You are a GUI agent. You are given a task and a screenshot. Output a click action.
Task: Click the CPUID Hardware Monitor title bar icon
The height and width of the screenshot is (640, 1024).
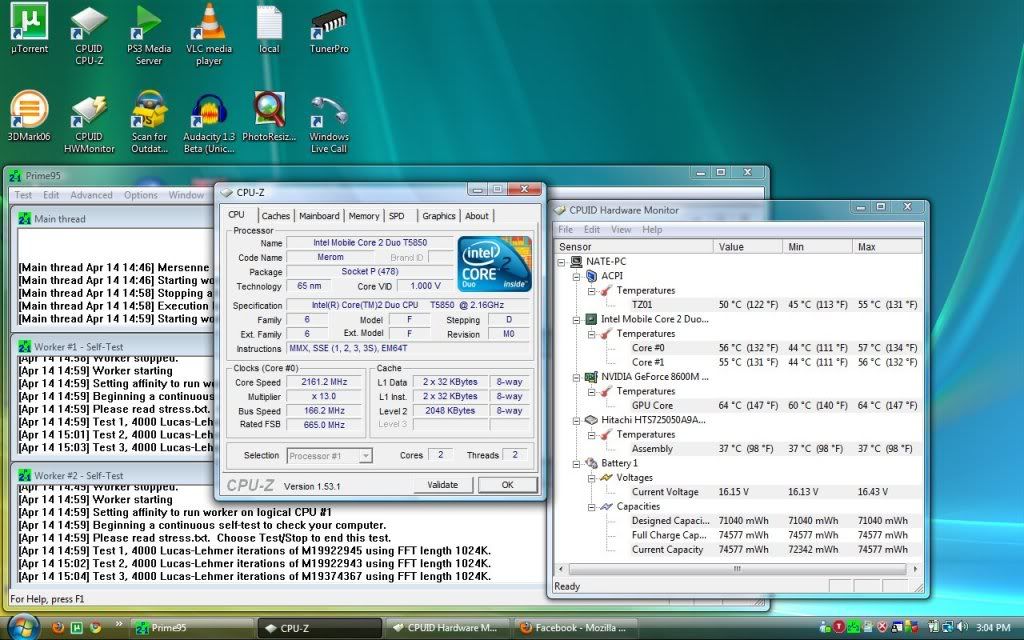[x=560, y=210]
